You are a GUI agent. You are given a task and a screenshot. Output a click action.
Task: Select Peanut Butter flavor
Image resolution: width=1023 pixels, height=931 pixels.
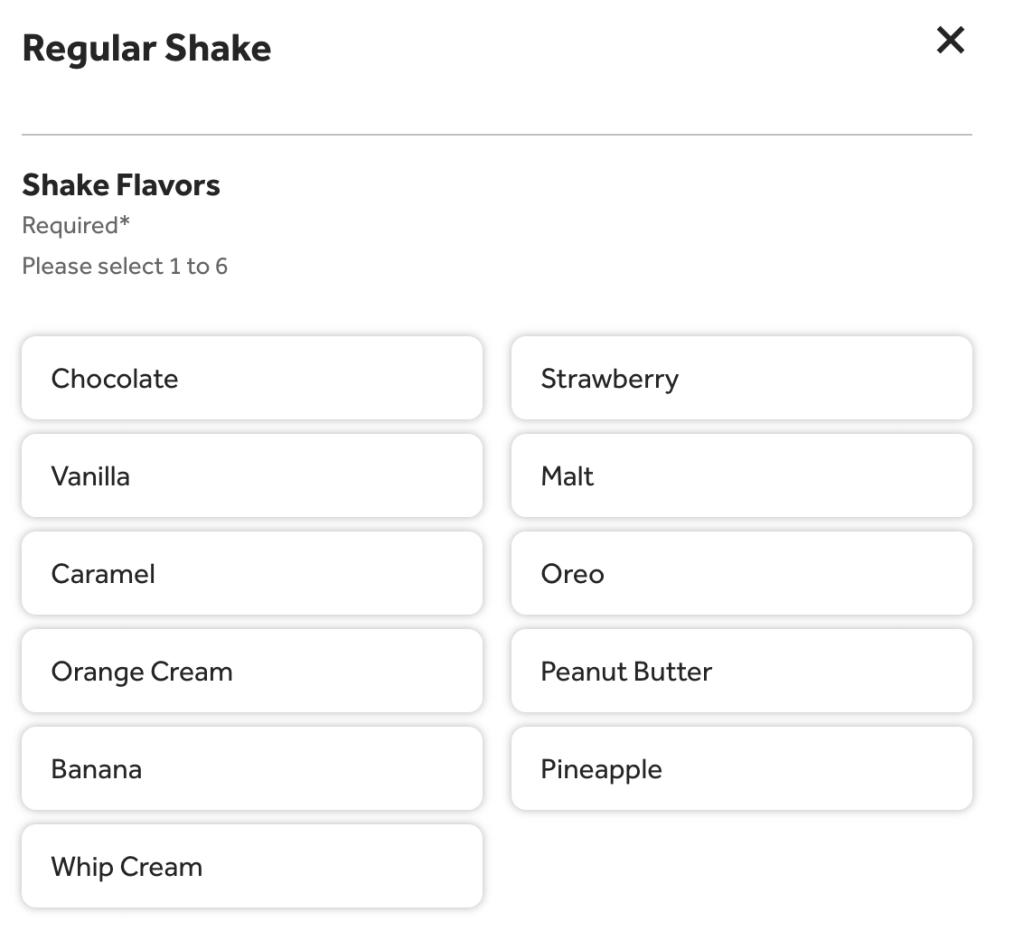point(741,671)
